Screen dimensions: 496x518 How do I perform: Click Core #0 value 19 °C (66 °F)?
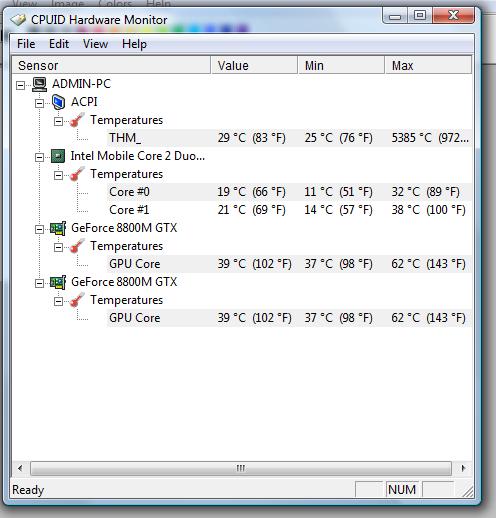tap(252, 192)
